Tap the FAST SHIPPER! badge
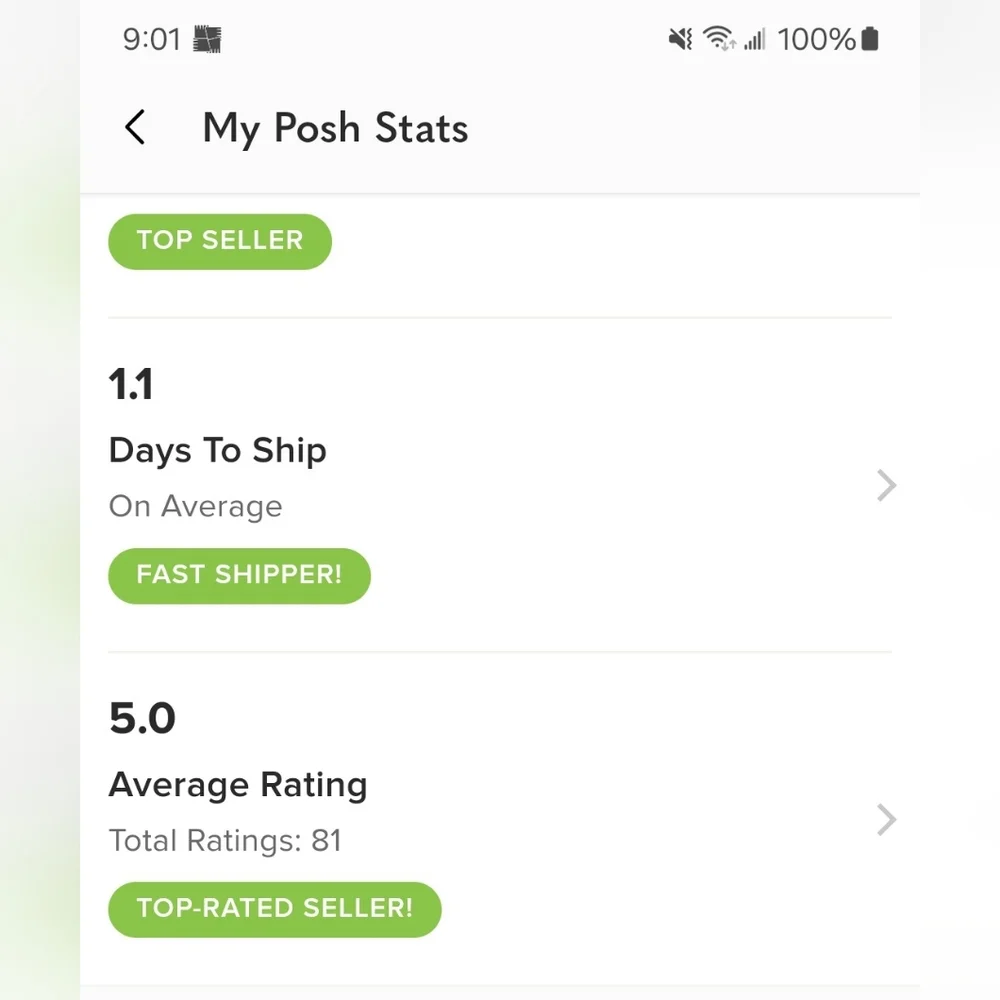1000x1000 pixels. click(239, 575)
